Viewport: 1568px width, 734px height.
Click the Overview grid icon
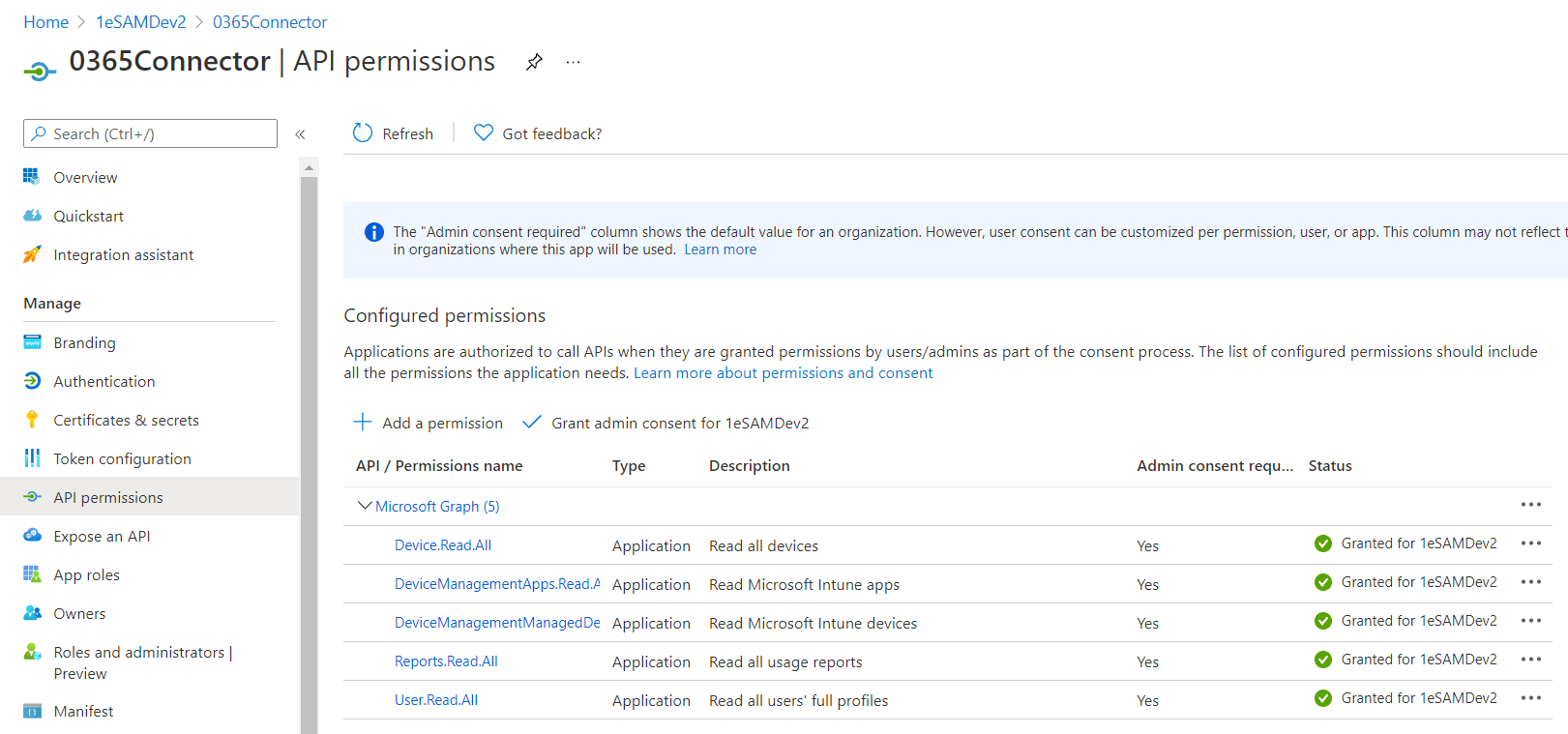tap(32, 177)
